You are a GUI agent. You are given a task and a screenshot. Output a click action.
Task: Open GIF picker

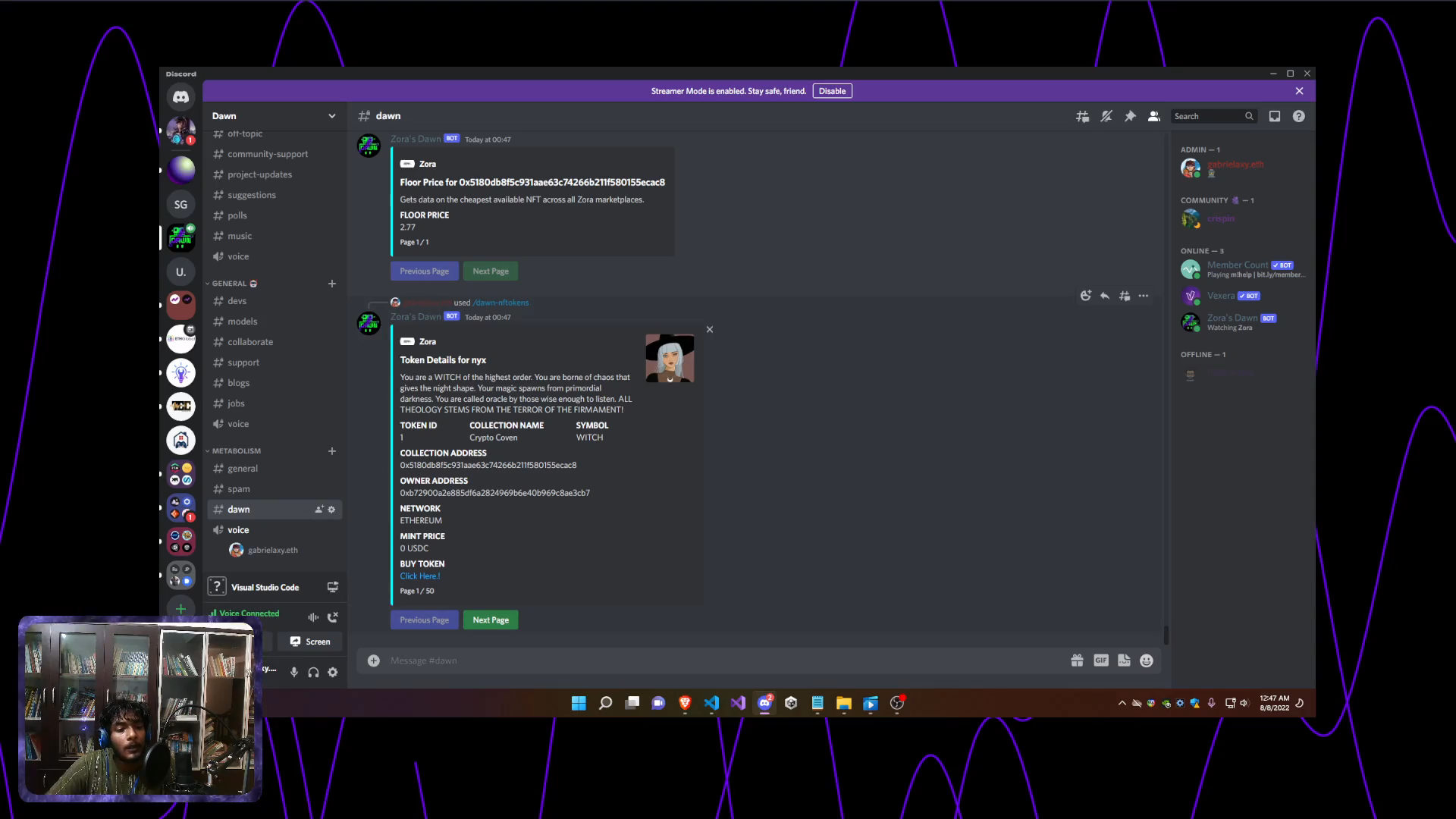click(x=1101, y=661)
